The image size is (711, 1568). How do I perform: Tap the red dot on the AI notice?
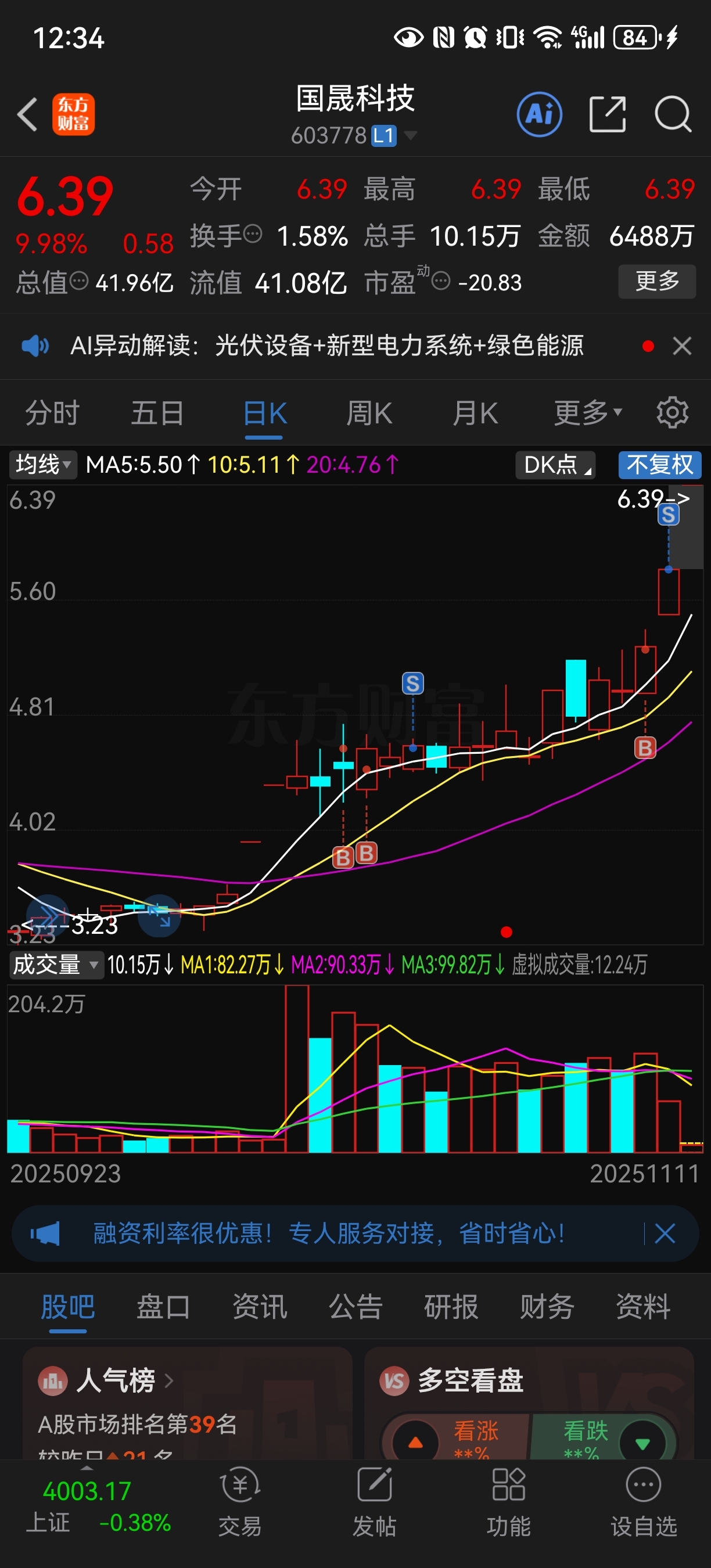648,346
